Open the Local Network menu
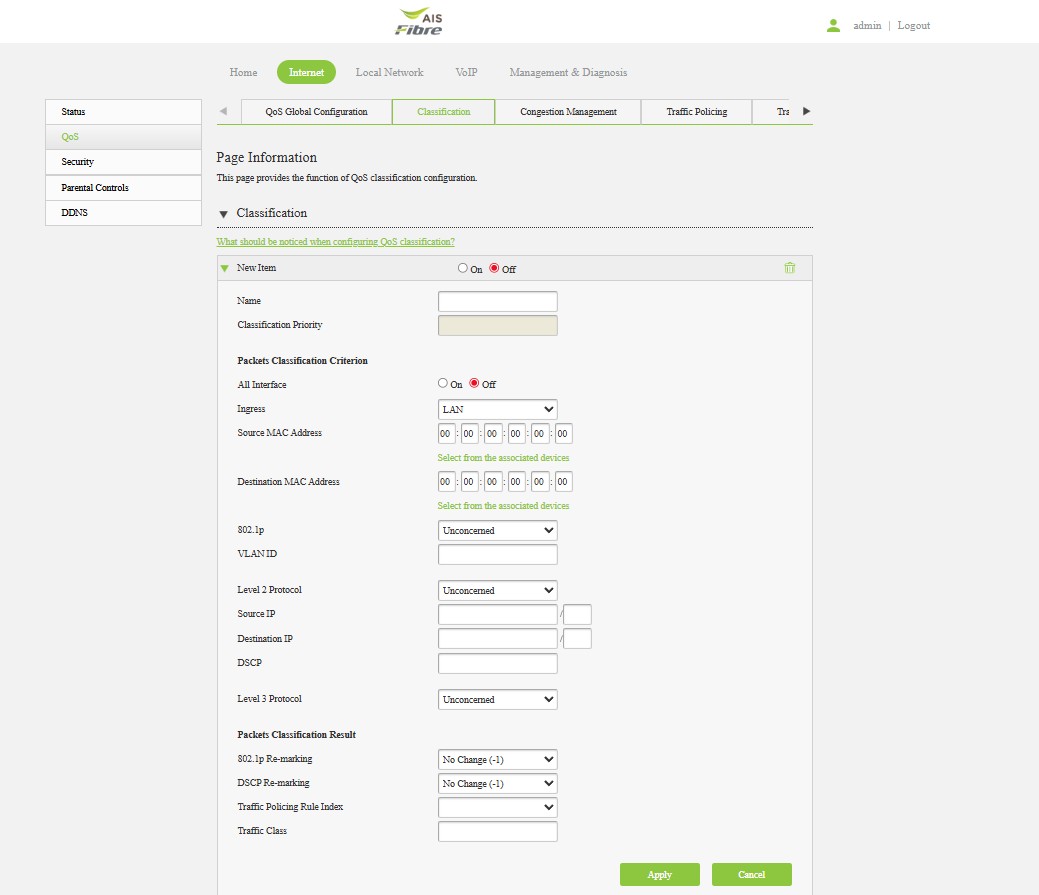The height and width of the screenshot is (895, 1039). [x=389, y=72]
